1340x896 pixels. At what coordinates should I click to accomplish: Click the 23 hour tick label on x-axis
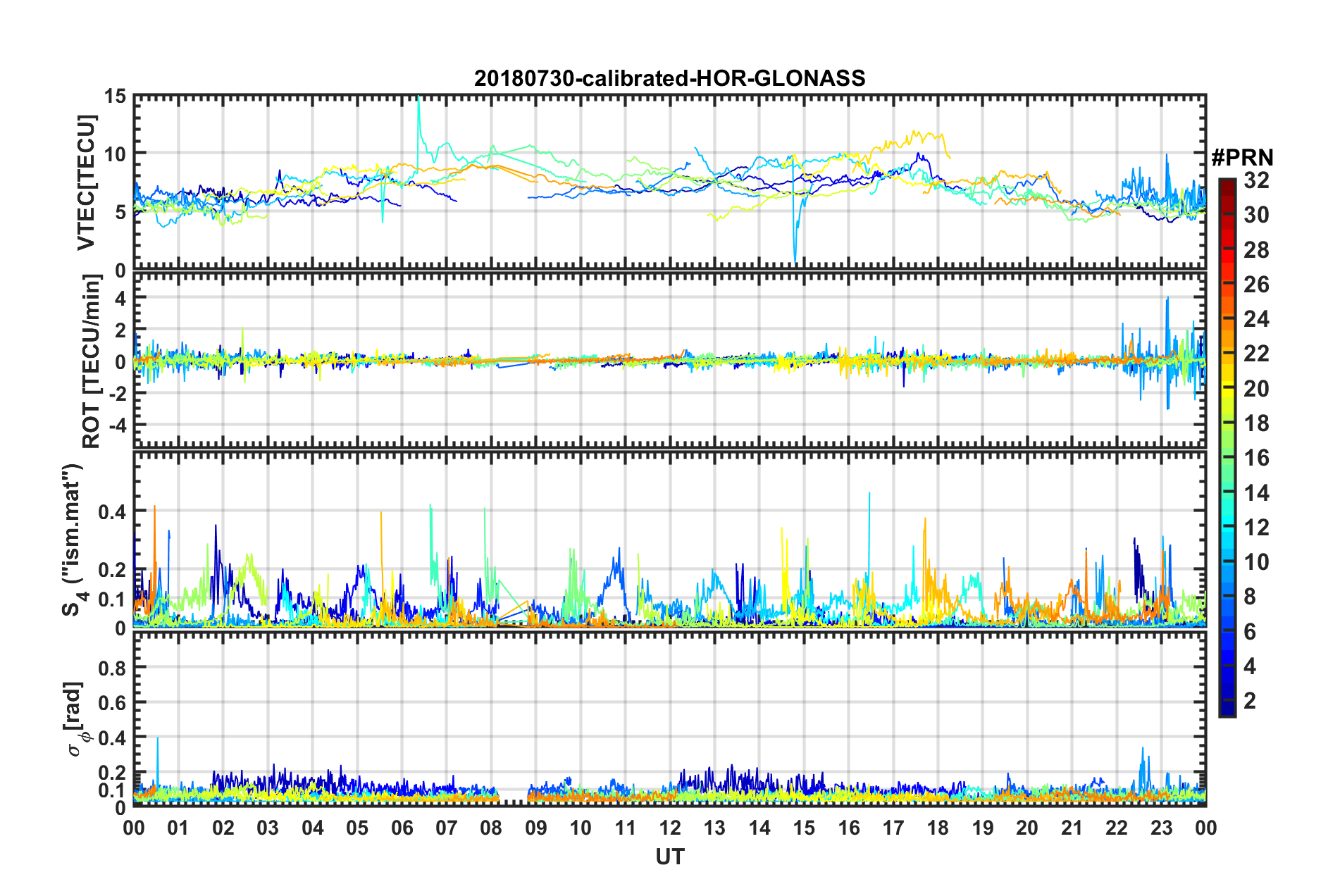click(x=1161, y=827)
